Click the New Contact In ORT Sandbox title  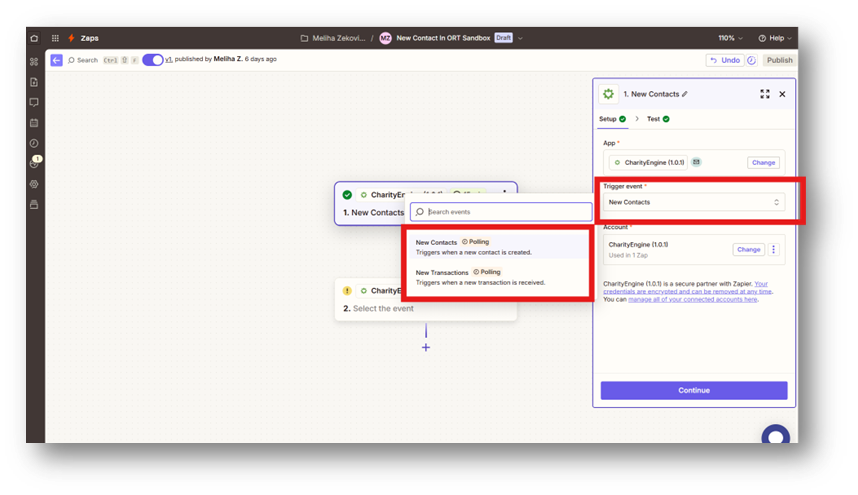[x=443, y=38]
